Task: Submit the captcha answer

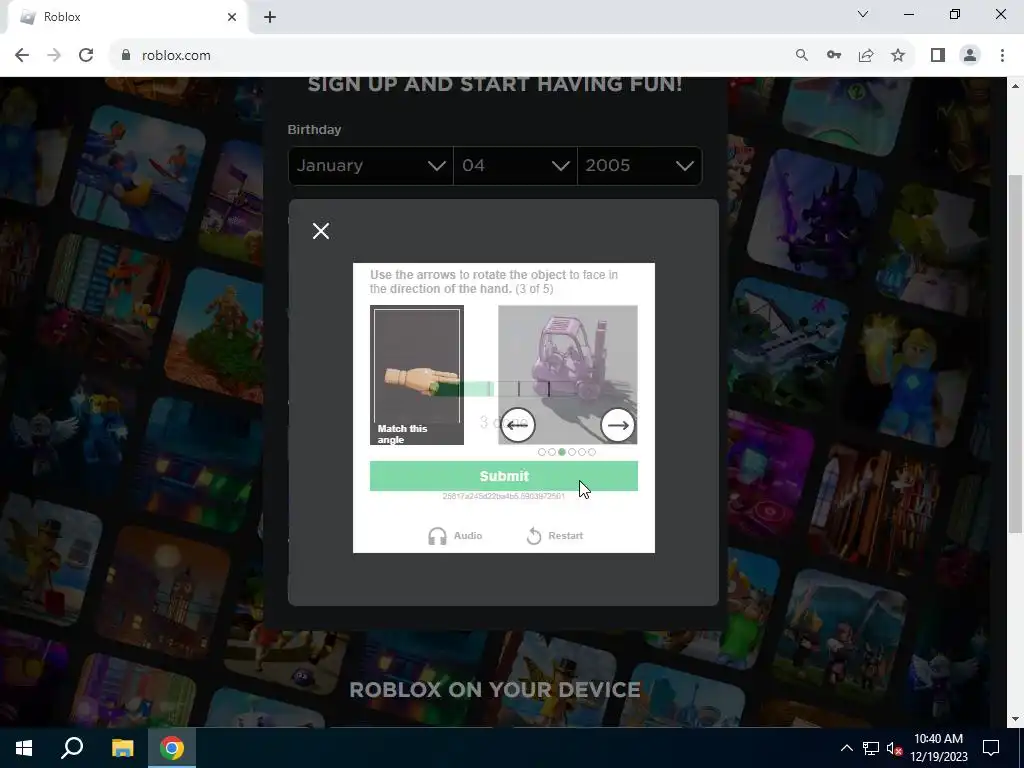Action: (504, 476)
